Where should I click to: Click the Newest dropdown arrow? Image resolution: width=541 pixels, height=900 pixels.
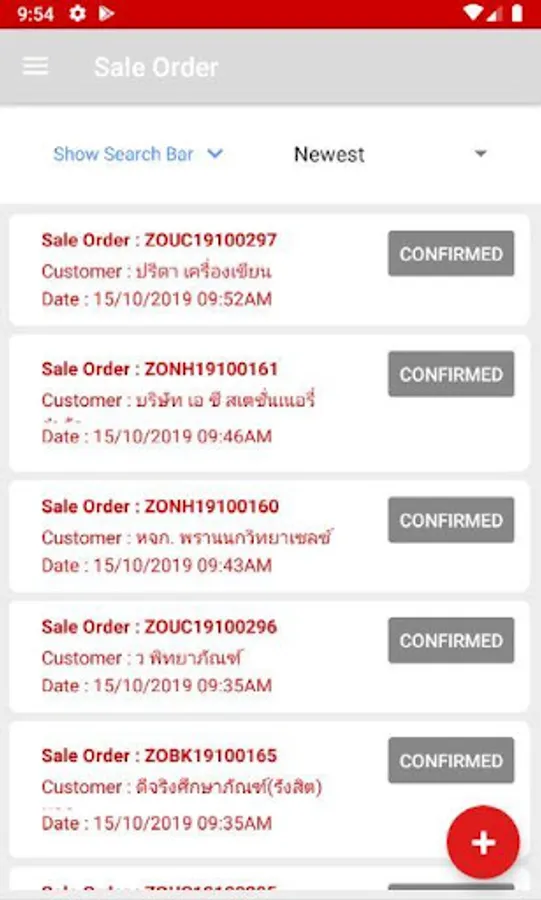pyautogui.click(x=481, y=154)
